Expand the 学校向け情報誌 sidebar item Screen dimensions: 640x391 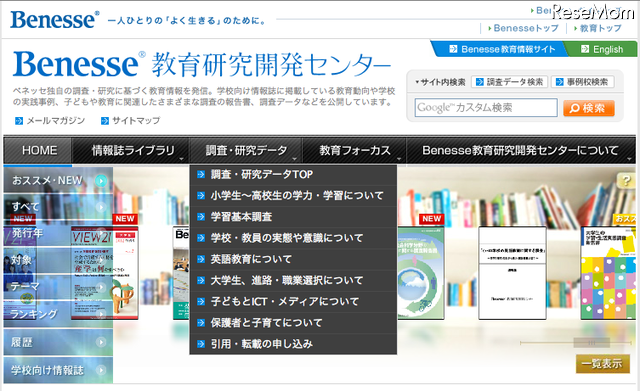click(58, 370)
